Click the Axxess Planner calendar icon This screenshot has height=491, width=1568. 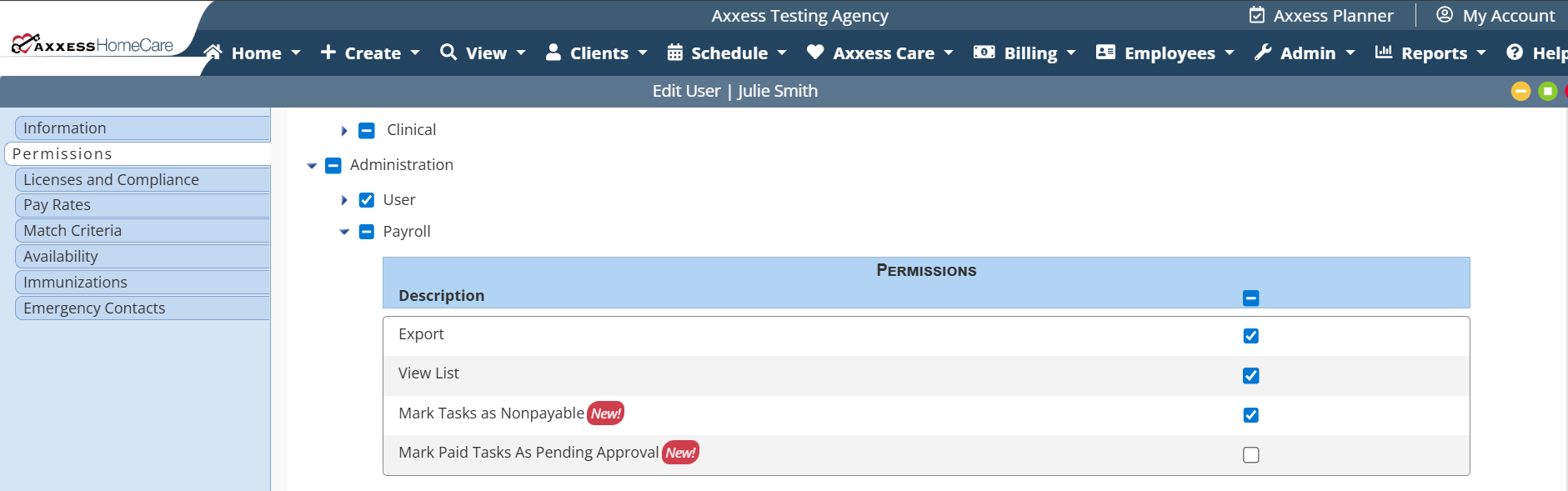1256,15
